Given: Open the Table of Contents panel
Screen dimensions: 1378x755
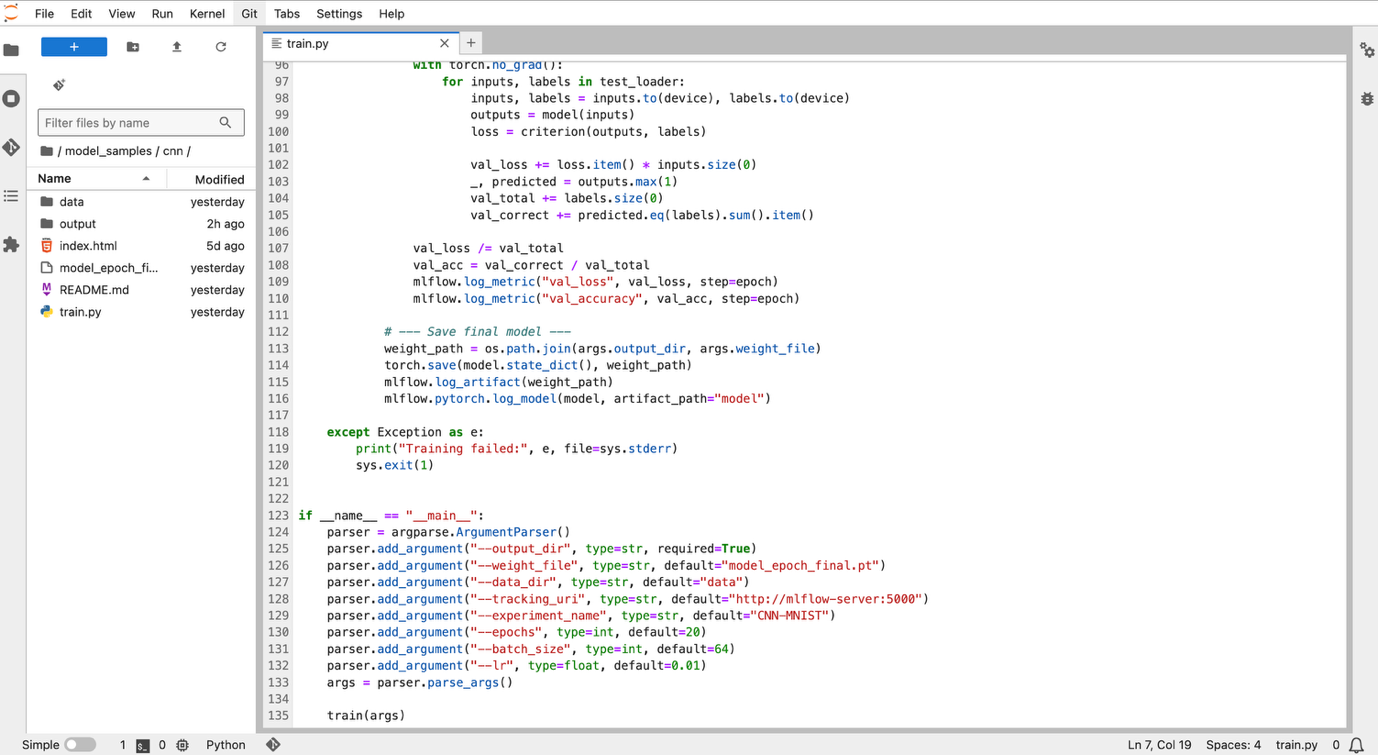Looking at the screenshot, I should (x=12, y=196).
